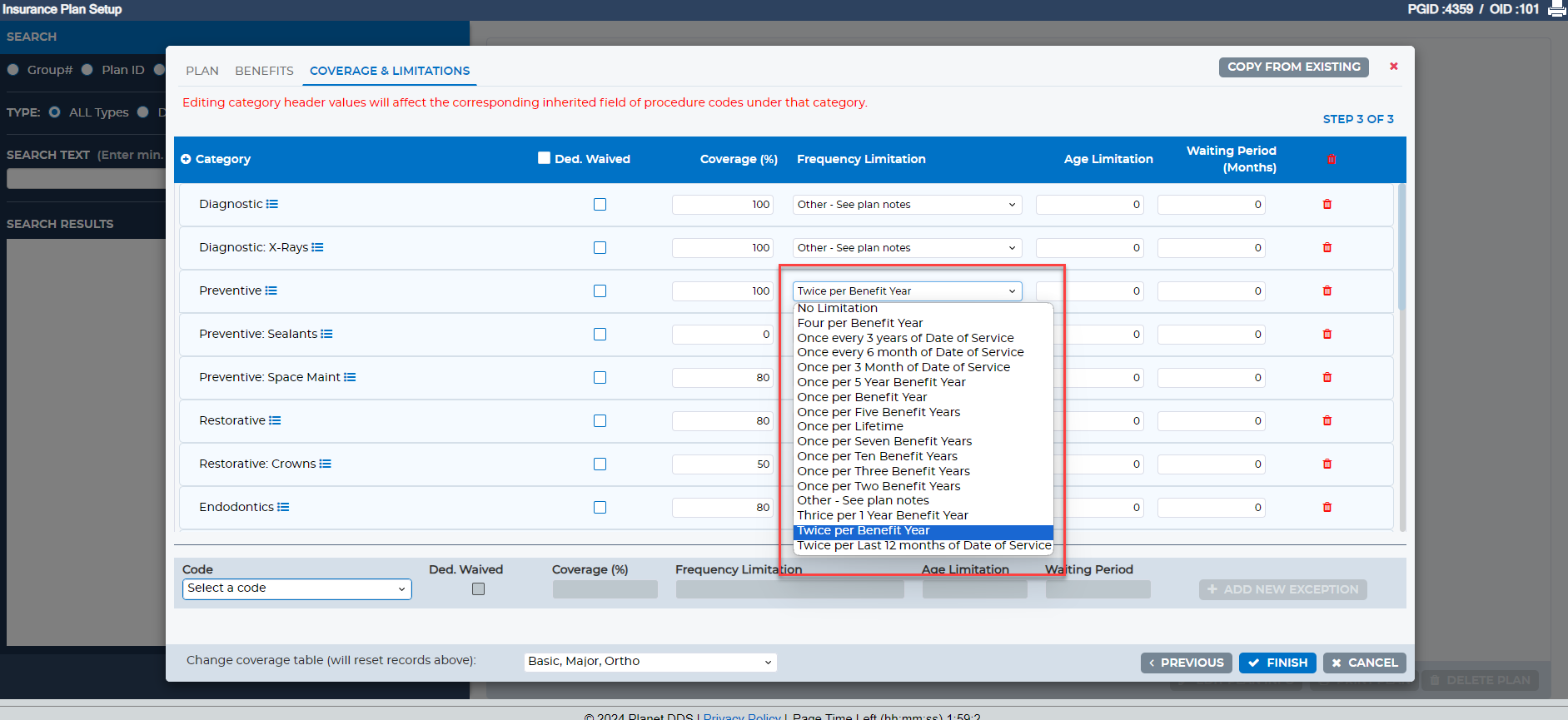The width and height of the screenshot is (1568, 720).
Task: Switch to the PLAN tab
Action: point(202,71)
